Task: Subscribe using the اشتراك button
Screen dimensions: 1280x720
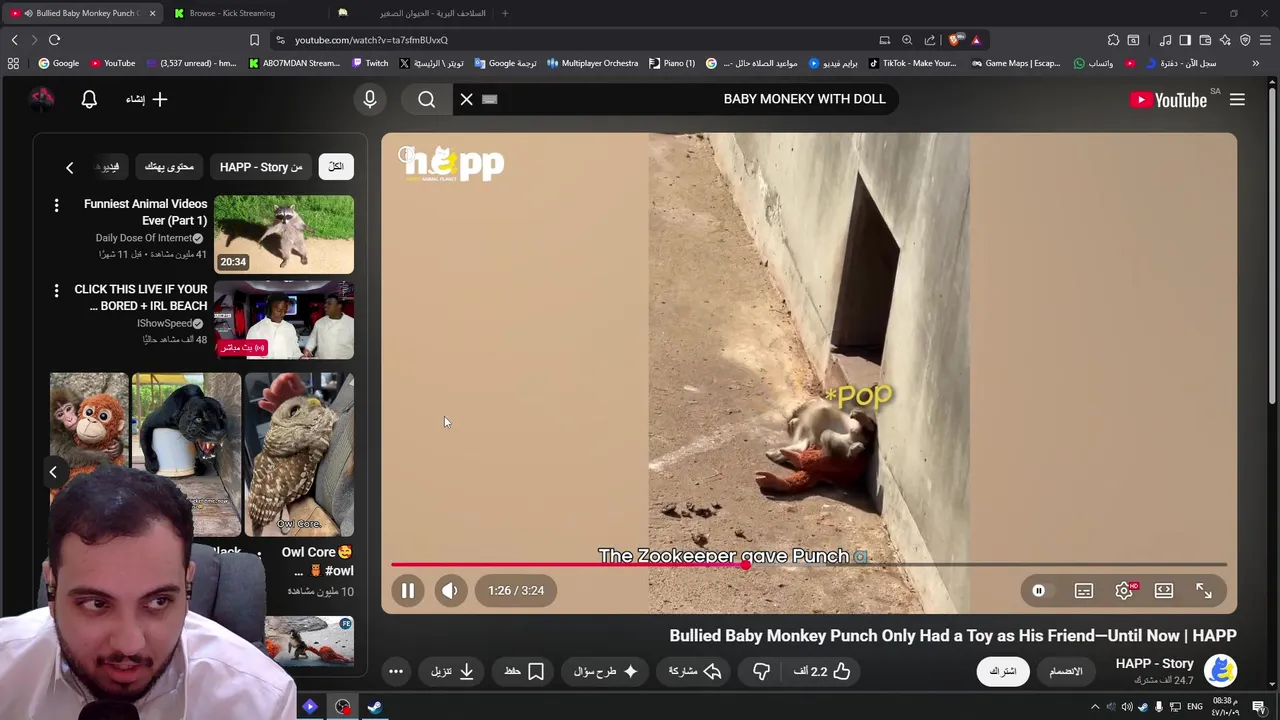Action: [x=1003, y=671]
